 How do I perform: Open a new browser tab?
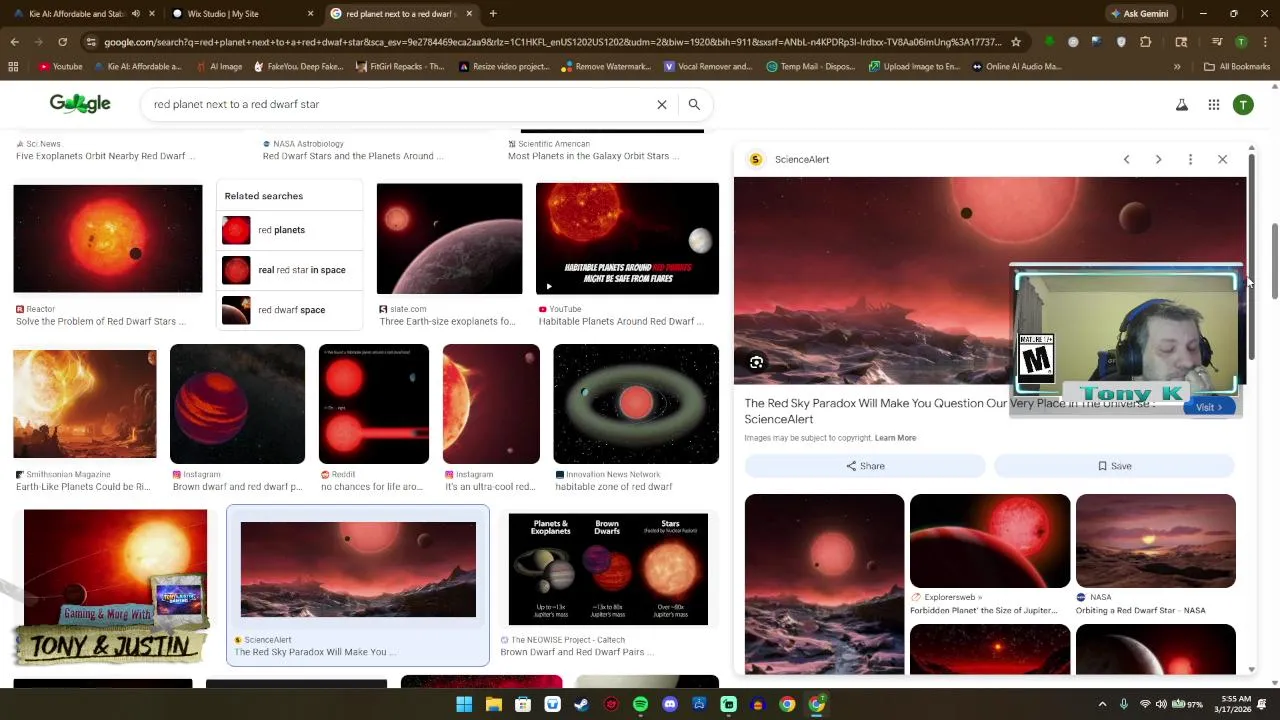pos(493,14)
